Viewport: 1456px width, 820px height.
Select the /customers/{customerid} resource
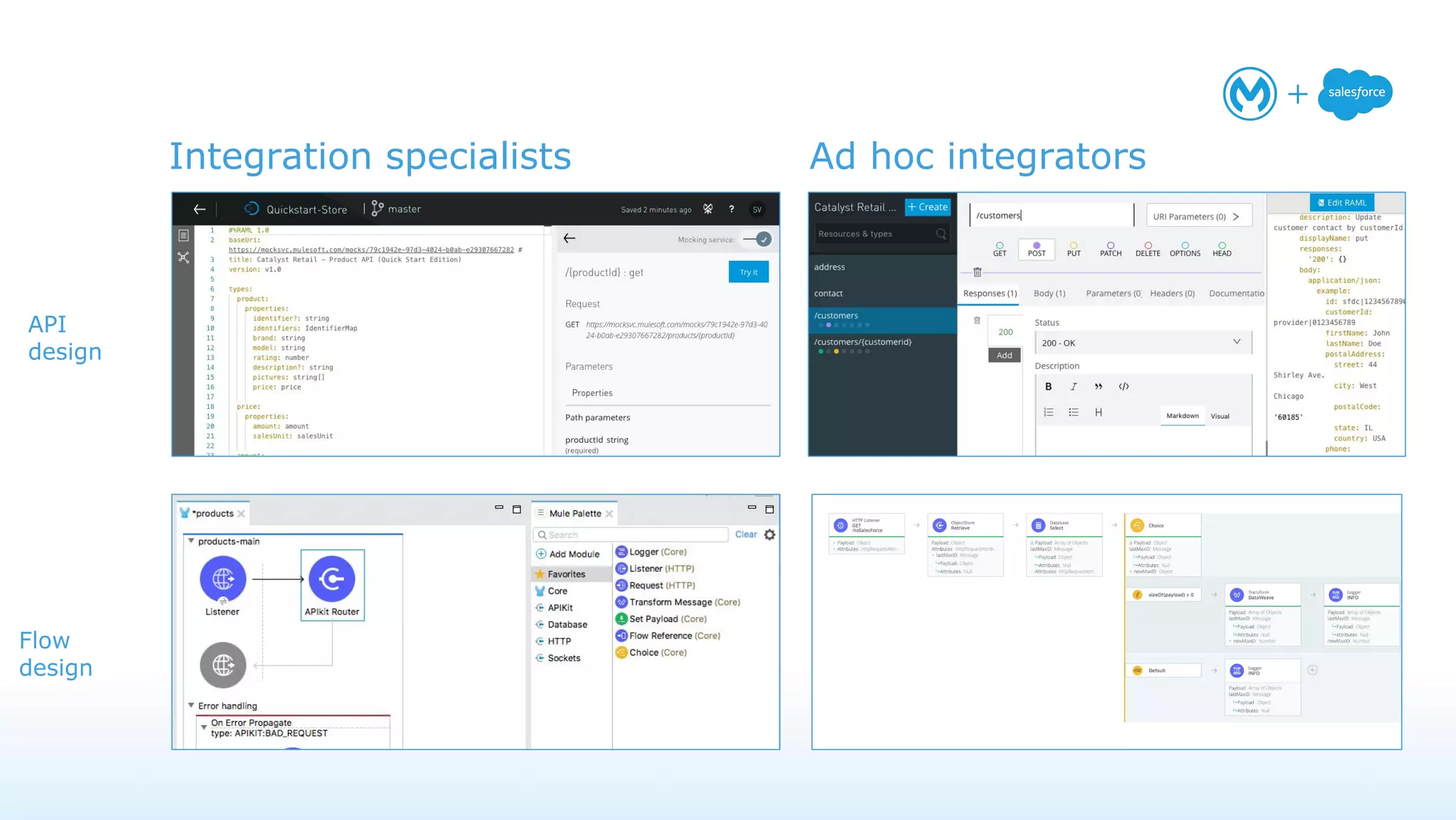tap(882, 346)
